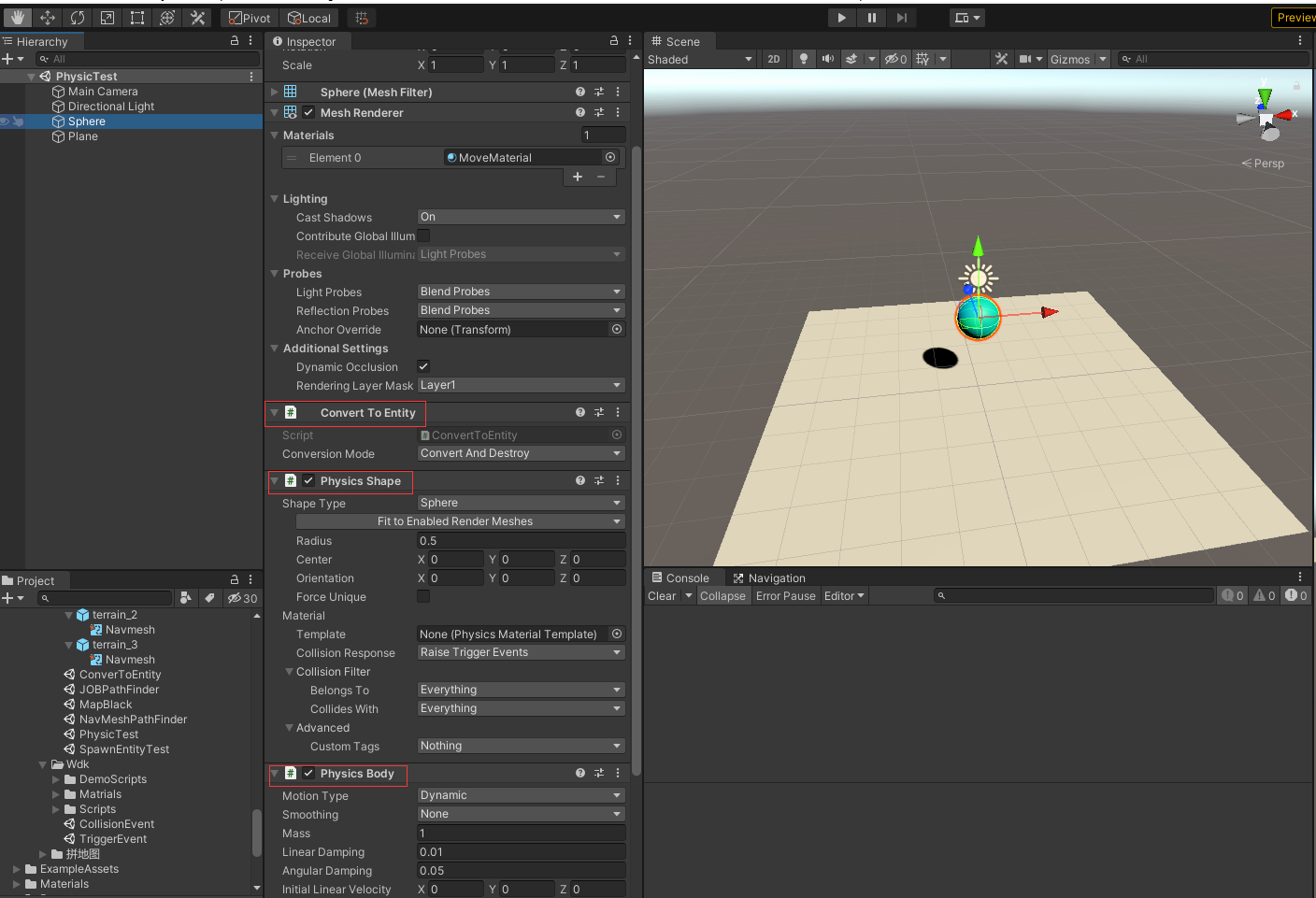This screenshot has width=1316, height=898.
Task: Toggle scene audio icon
Action: [x=827, y=59]
